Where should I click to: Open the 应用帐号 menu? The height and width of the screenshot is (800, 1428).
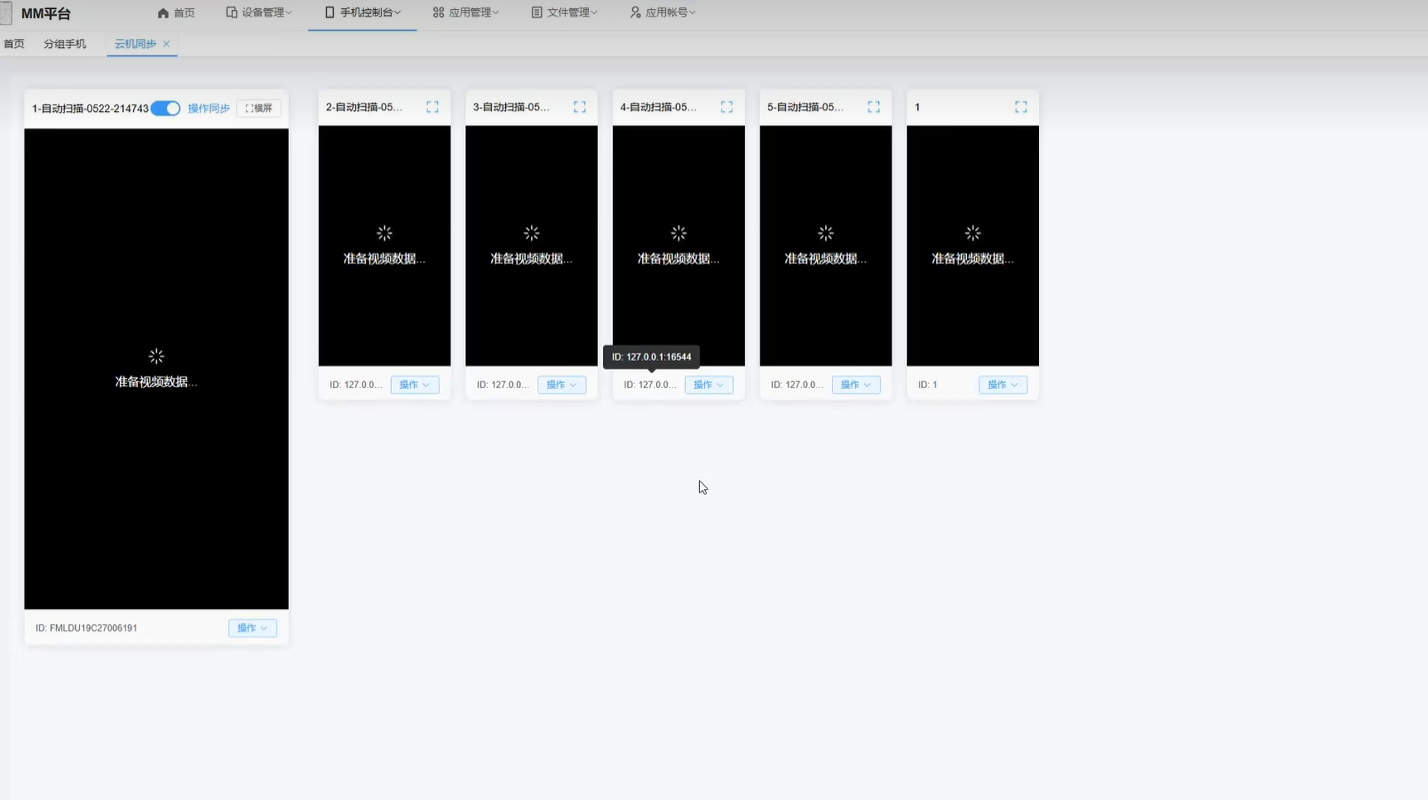tap(662, 13)
